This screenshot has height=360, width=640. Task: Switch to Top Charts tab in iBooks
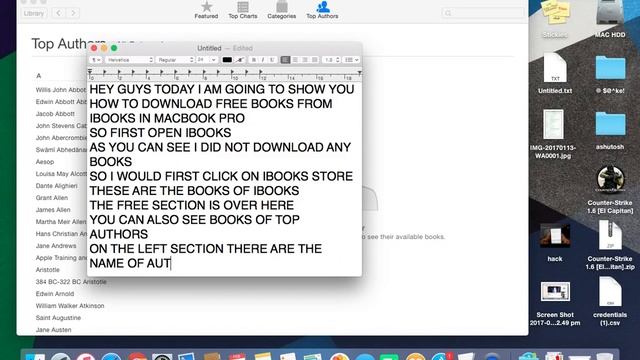243,10
